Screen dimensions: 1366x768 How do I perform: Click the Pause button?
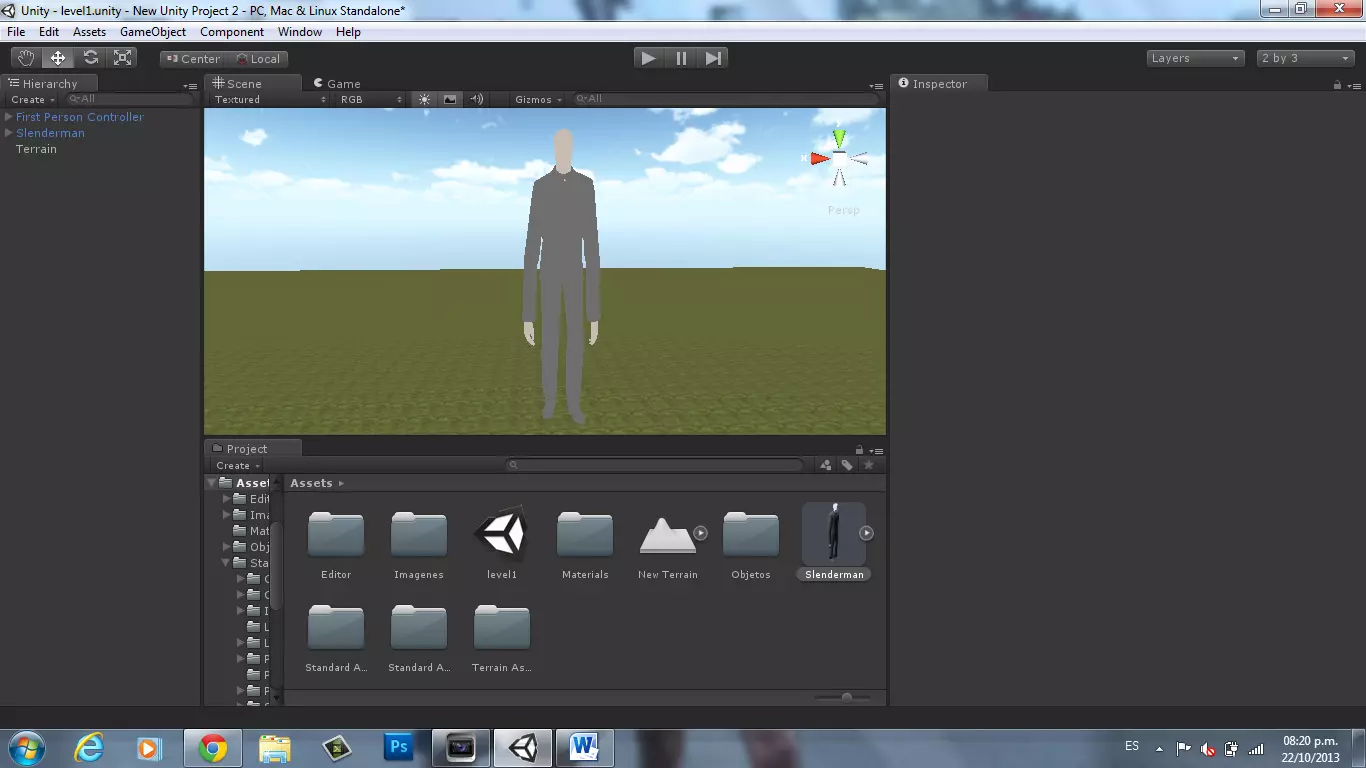pos(681,58)
